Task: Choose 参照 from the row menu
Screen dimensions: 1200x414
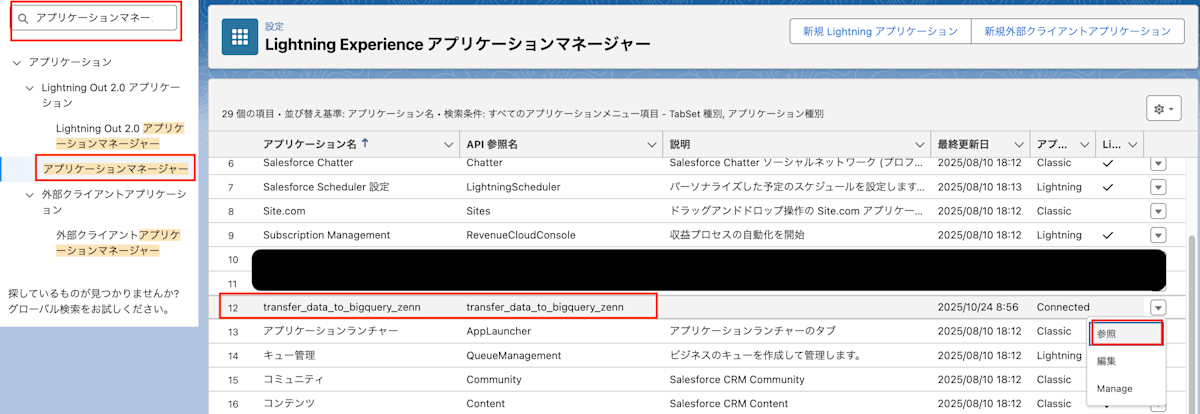Action: click(x=1126, y=334)
